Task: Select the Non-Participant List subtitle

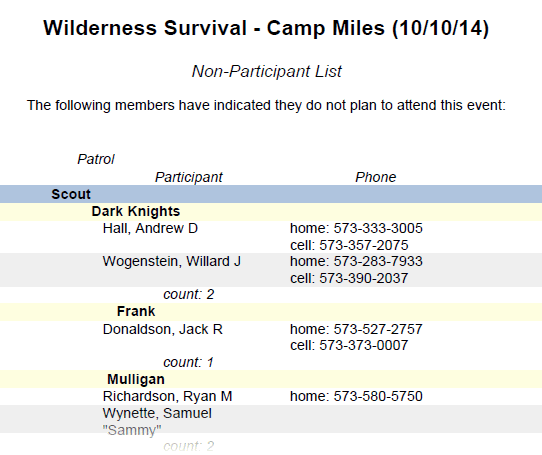Action: click(x=267, y=72)
